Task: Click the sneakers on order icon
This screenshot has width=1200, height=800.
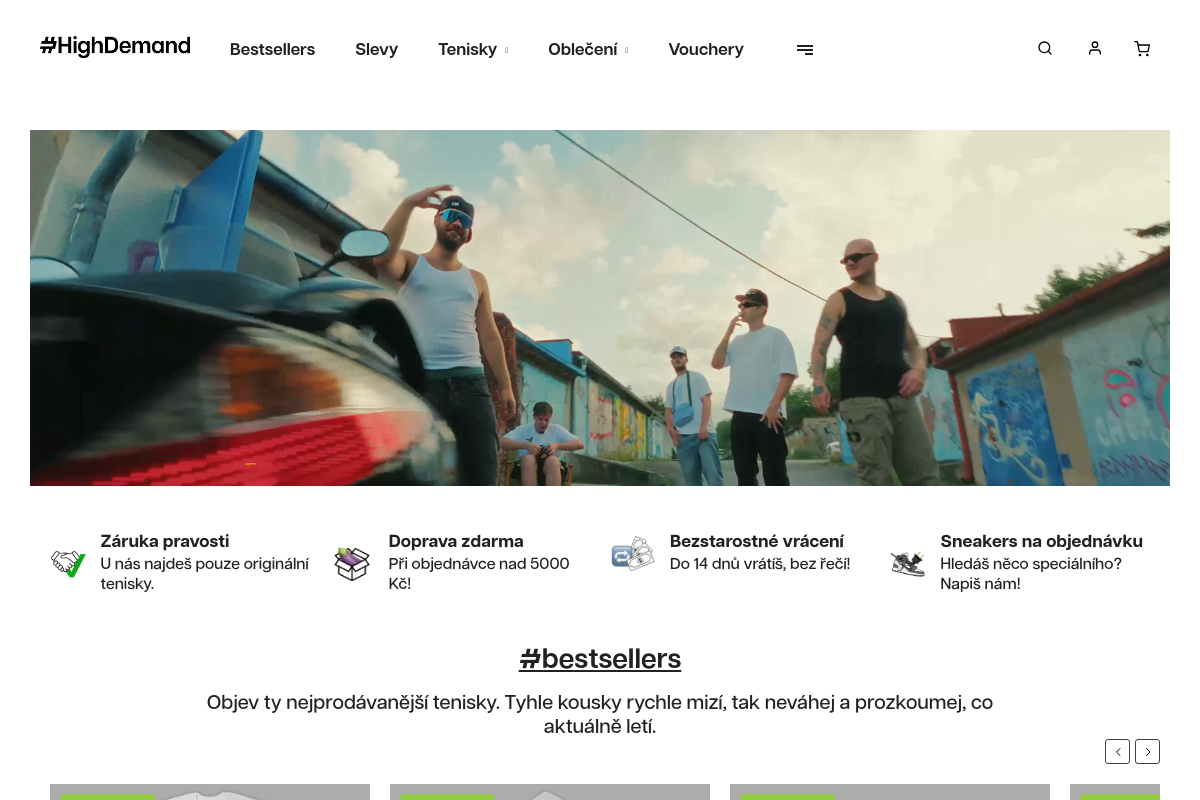Action: click(x=908, y=563)
